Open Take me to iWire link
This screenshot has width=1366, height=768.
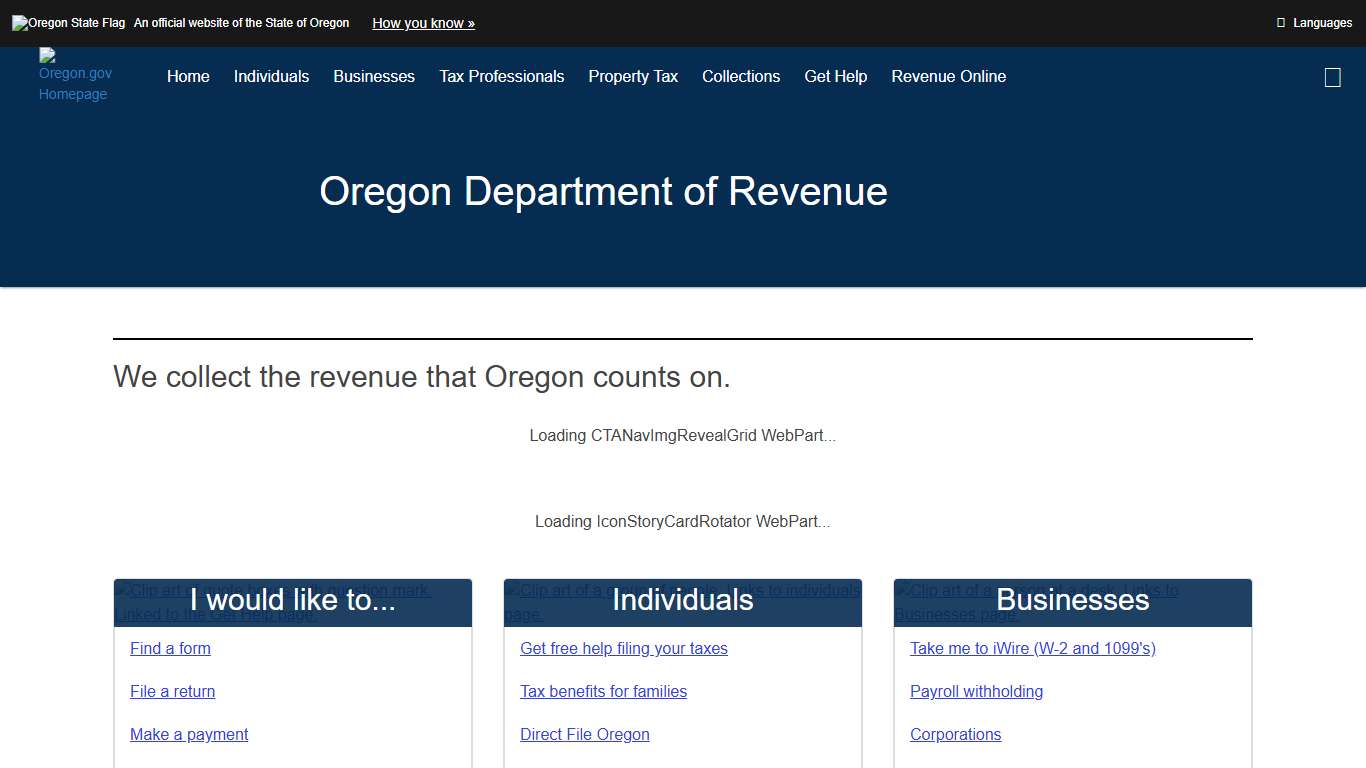click(x=1032, y=648)
